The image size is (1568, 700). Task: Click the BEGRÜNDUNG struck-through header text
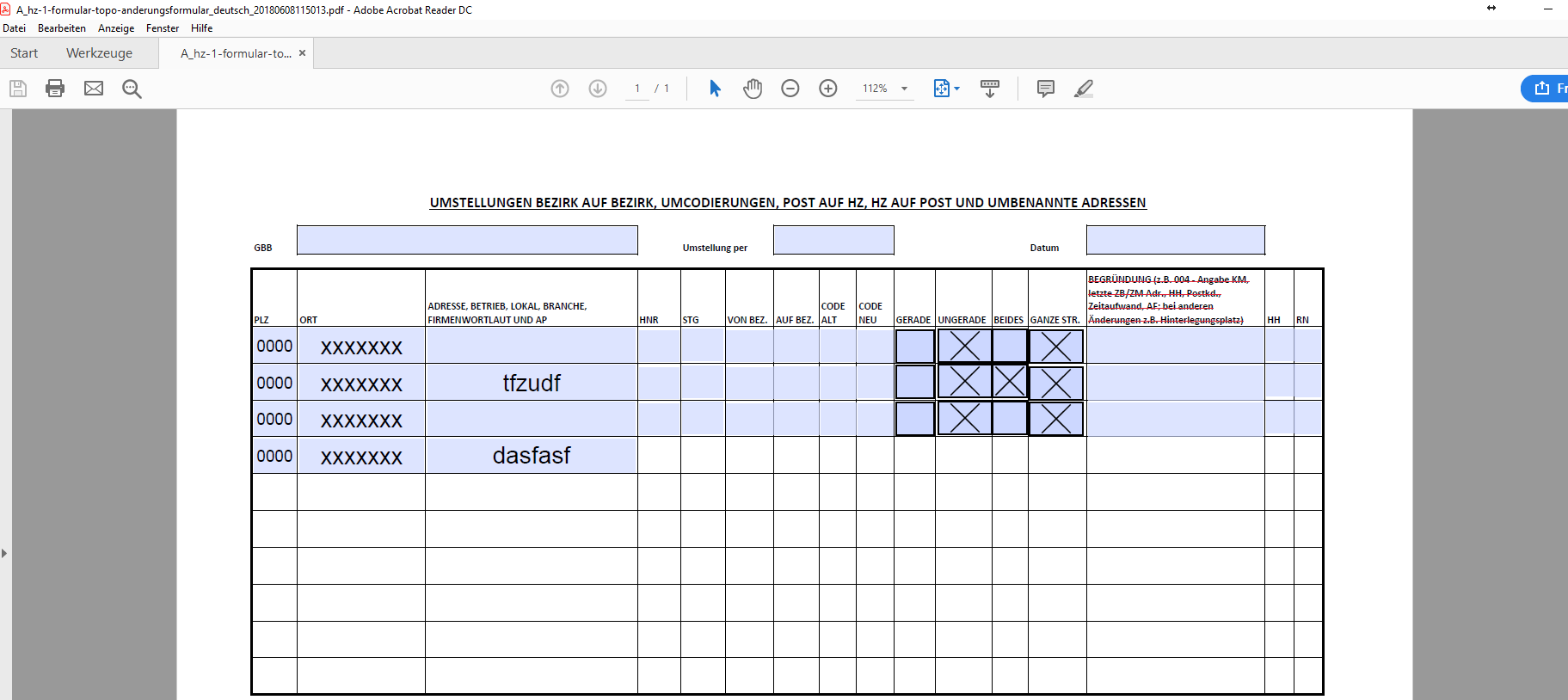[1168, 299]
